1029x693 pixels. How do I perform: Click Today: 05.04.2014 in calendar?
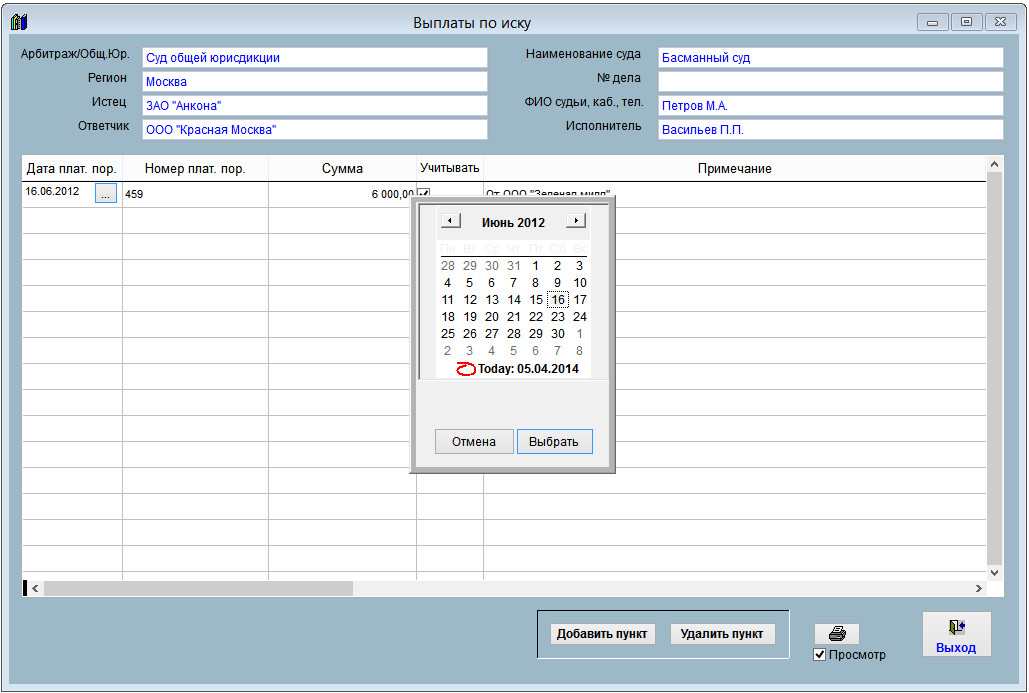coord(528,369)
